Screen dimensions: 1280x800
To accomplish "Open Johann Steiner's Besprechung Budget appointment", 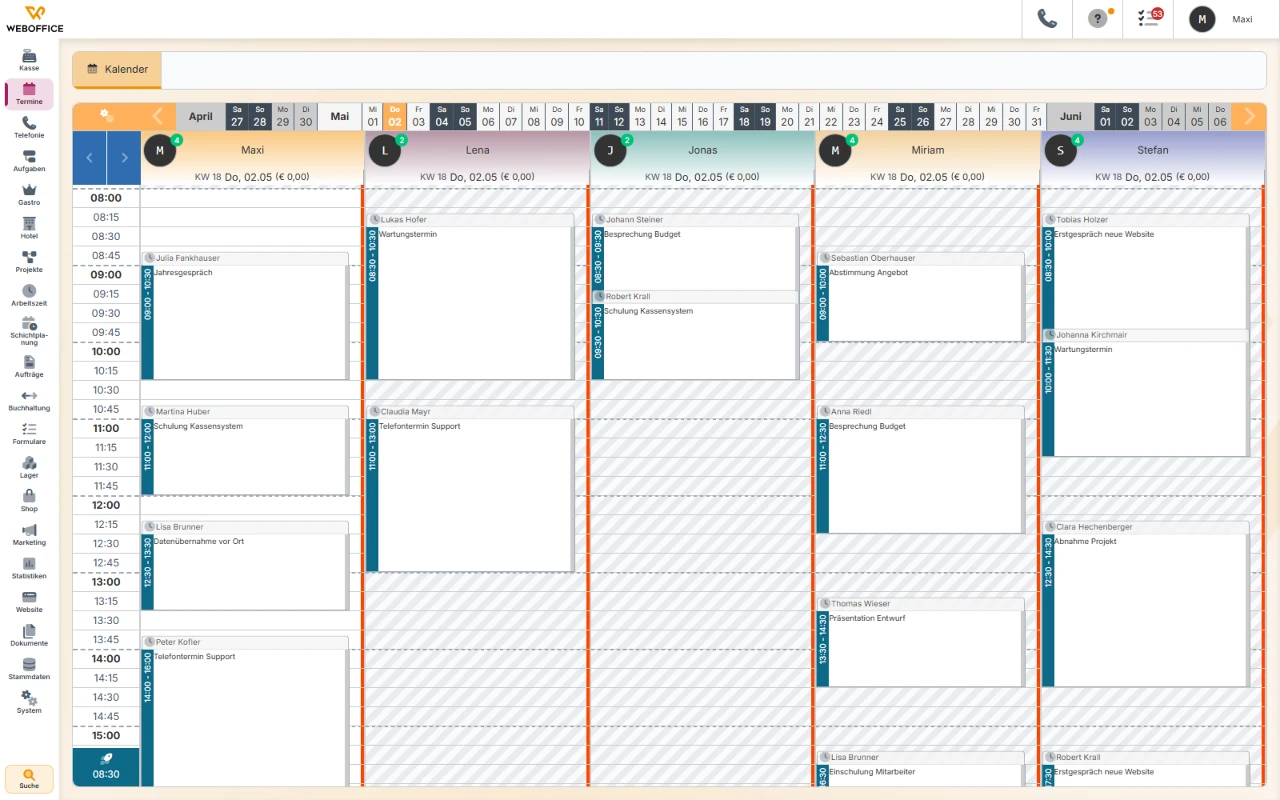I will click(695, 252).
